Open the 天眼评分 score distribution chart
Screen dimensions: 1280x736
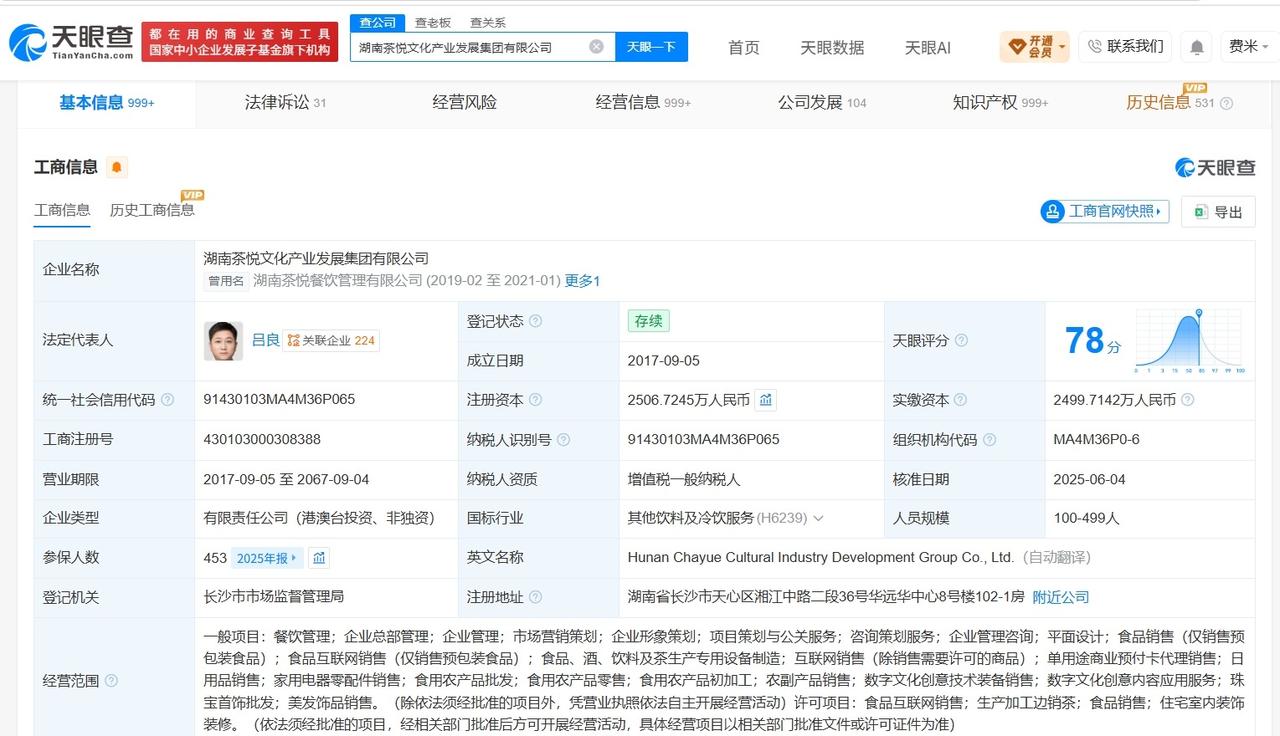[x=1189, y=341]
